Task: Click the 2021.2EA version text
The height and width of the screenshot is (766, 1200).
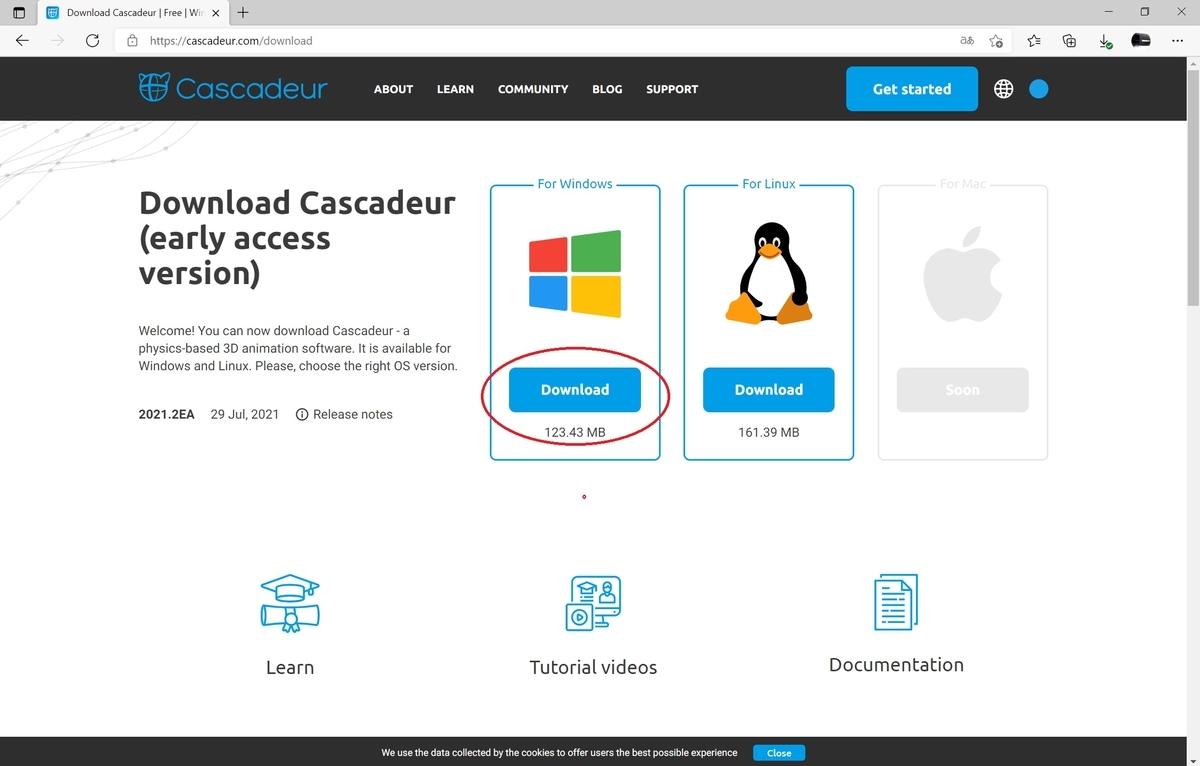Action: click(x=166, y=414)
